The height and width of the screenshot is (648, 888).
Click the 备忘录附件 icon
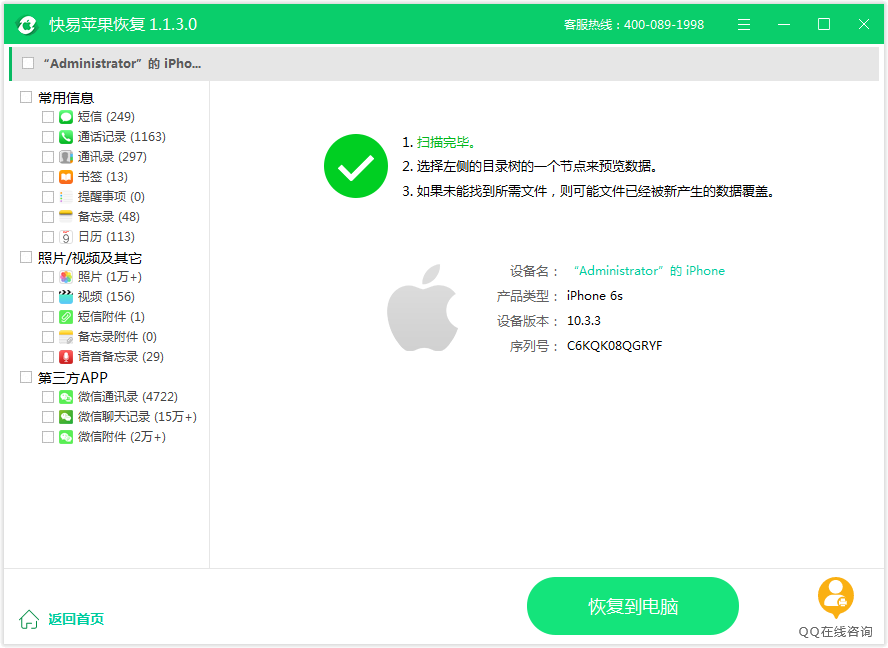[66, 337]
